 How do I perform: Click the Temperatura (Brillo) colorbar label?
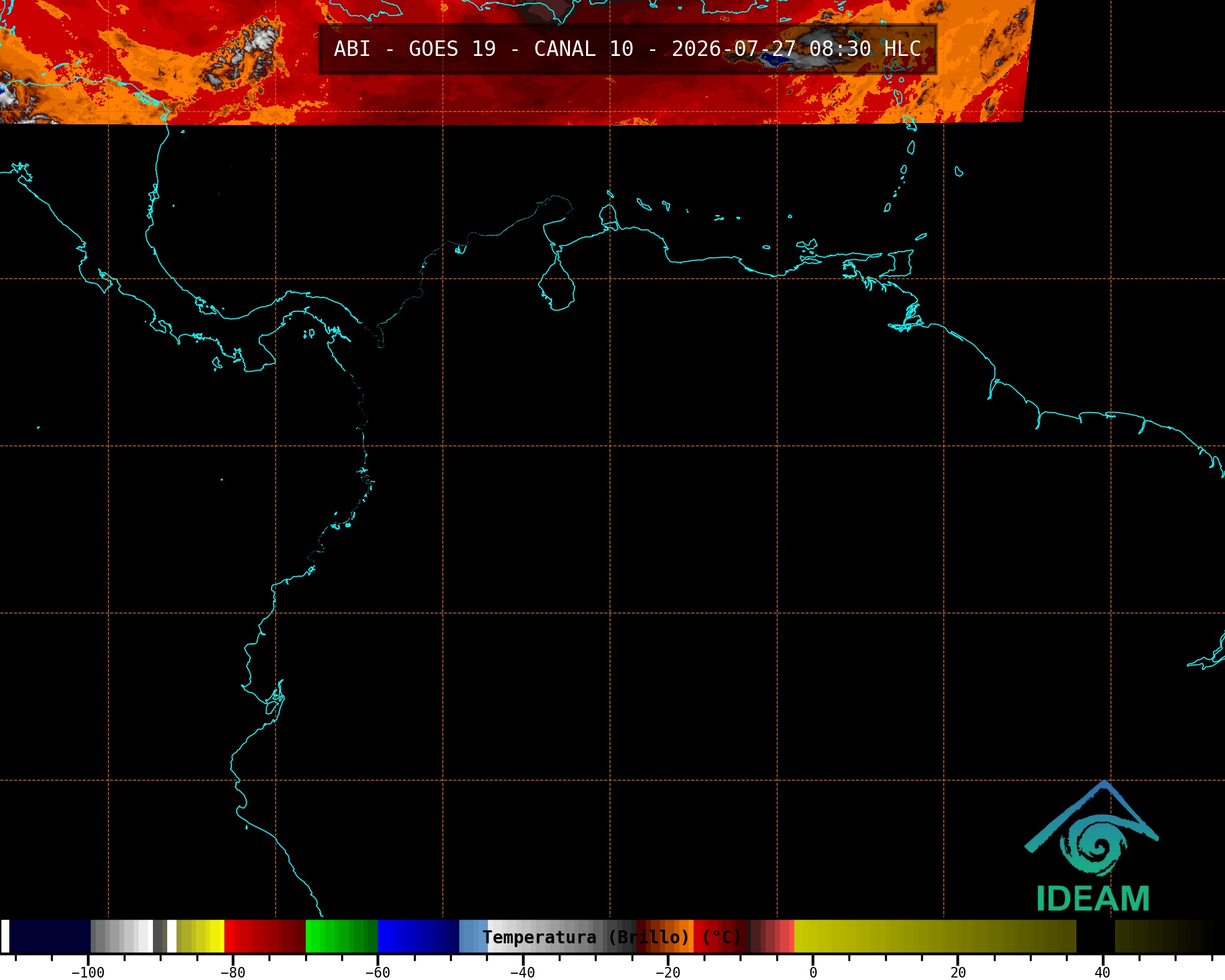click(x=612, y=937)
